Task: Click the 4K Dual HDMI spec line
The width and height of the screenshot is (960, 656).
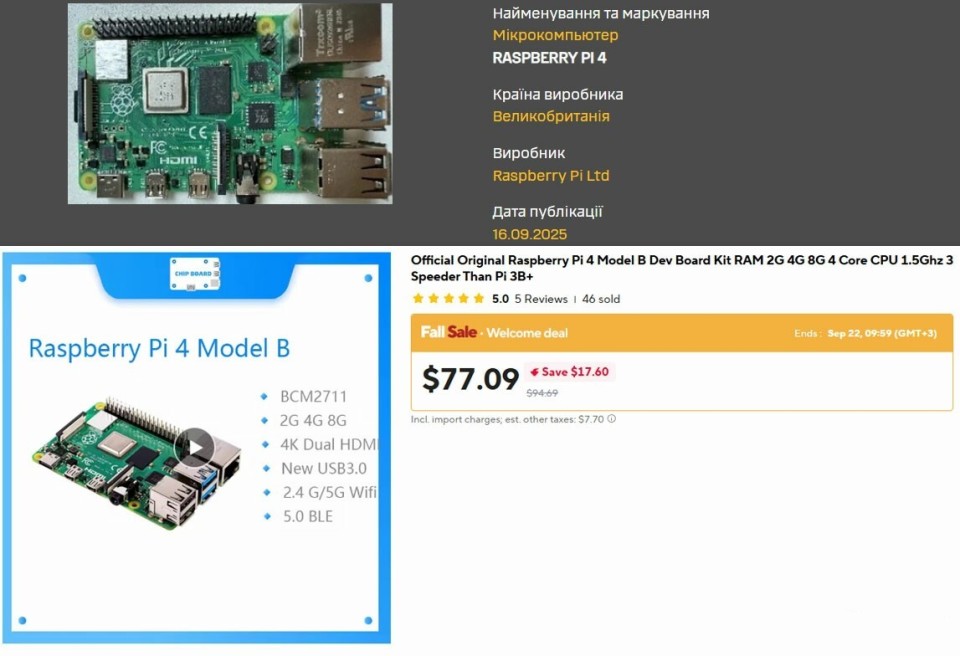Action: click(x=329, y=444)
